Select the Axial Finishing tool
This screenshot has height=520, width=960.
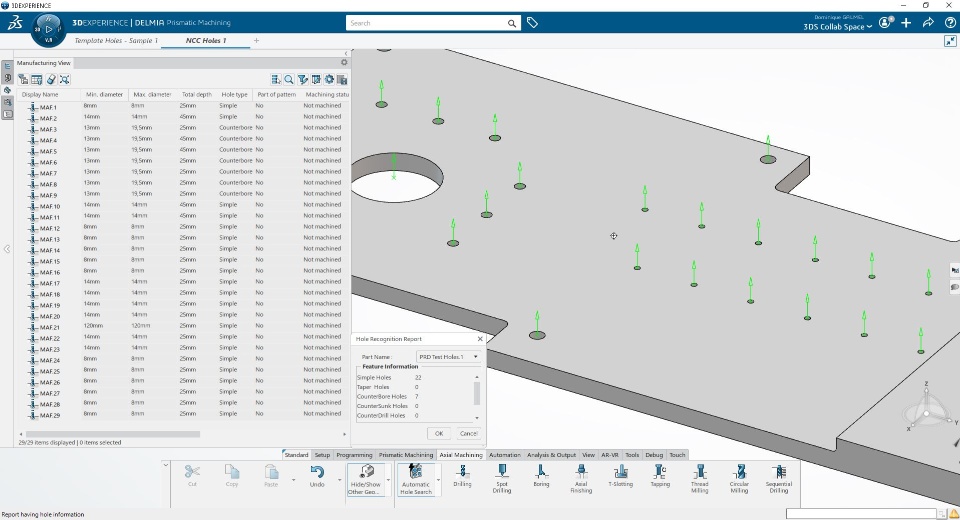581,478
